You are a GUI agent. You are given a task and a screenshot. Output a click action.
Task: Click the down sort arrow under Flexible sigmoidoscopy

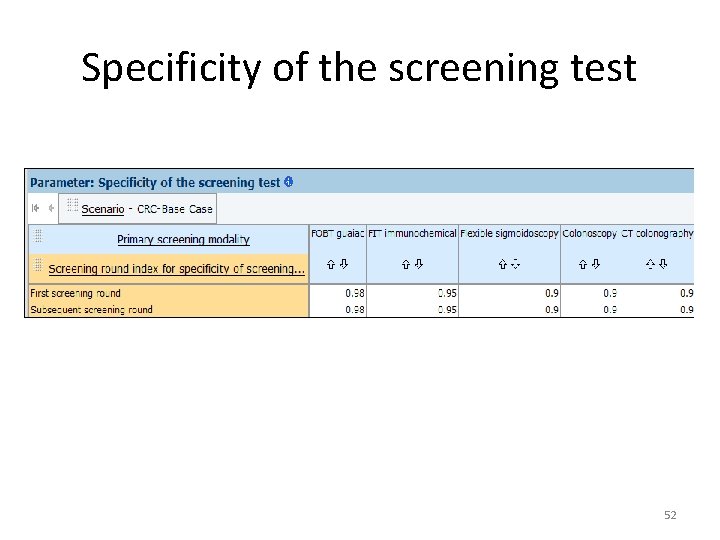pos(516,265)
